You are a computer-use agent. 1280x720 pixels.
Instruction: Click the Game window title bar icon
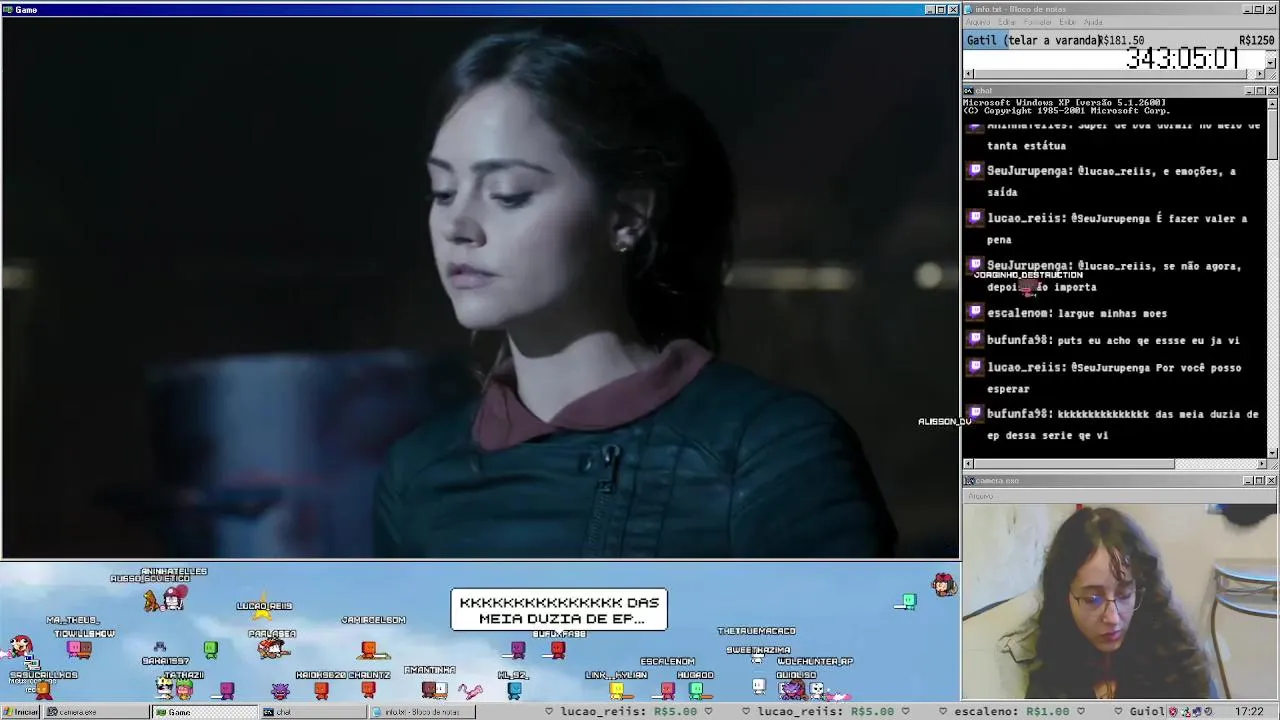pos(8,9)
